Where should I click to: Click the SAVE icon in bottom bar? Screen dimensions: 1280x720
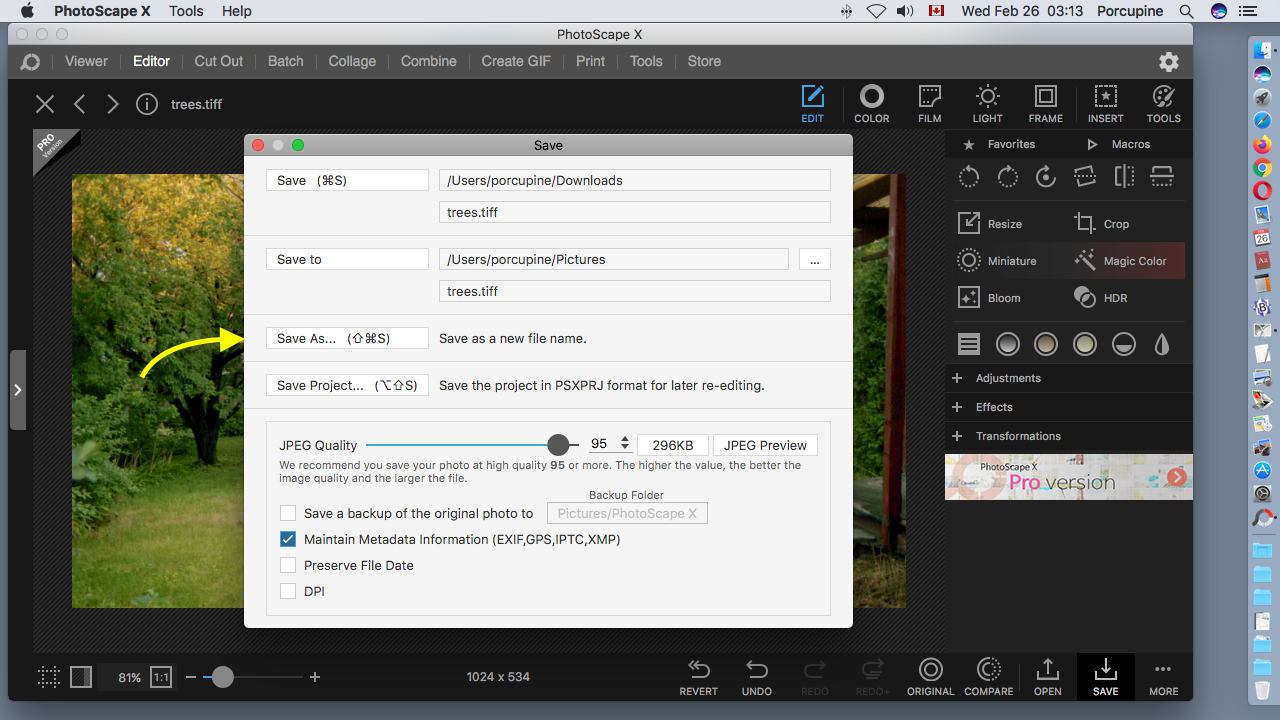tap(1106, 677)
